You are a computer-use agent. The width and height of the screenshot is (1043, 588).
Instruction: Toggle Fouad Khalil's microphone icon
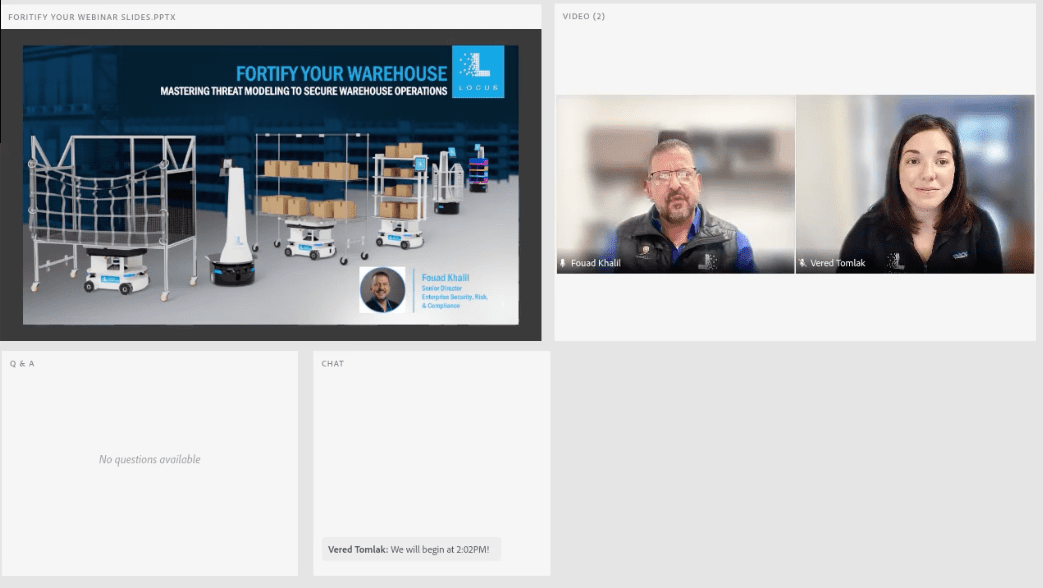(563, 264)
